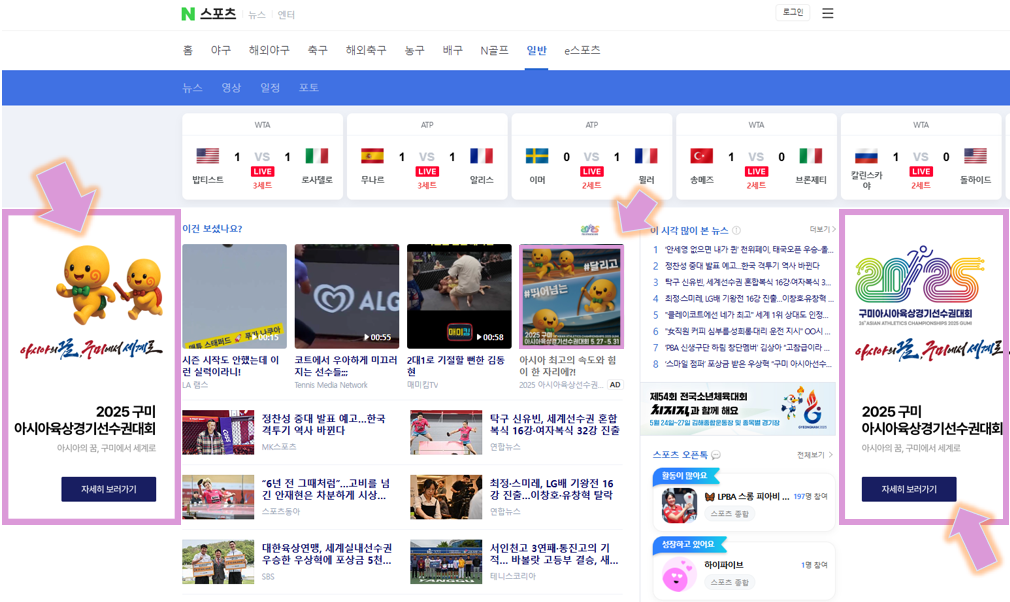Expand 전체보기 in the 스포츠 오픈톡 section

(x=814, y=455)
